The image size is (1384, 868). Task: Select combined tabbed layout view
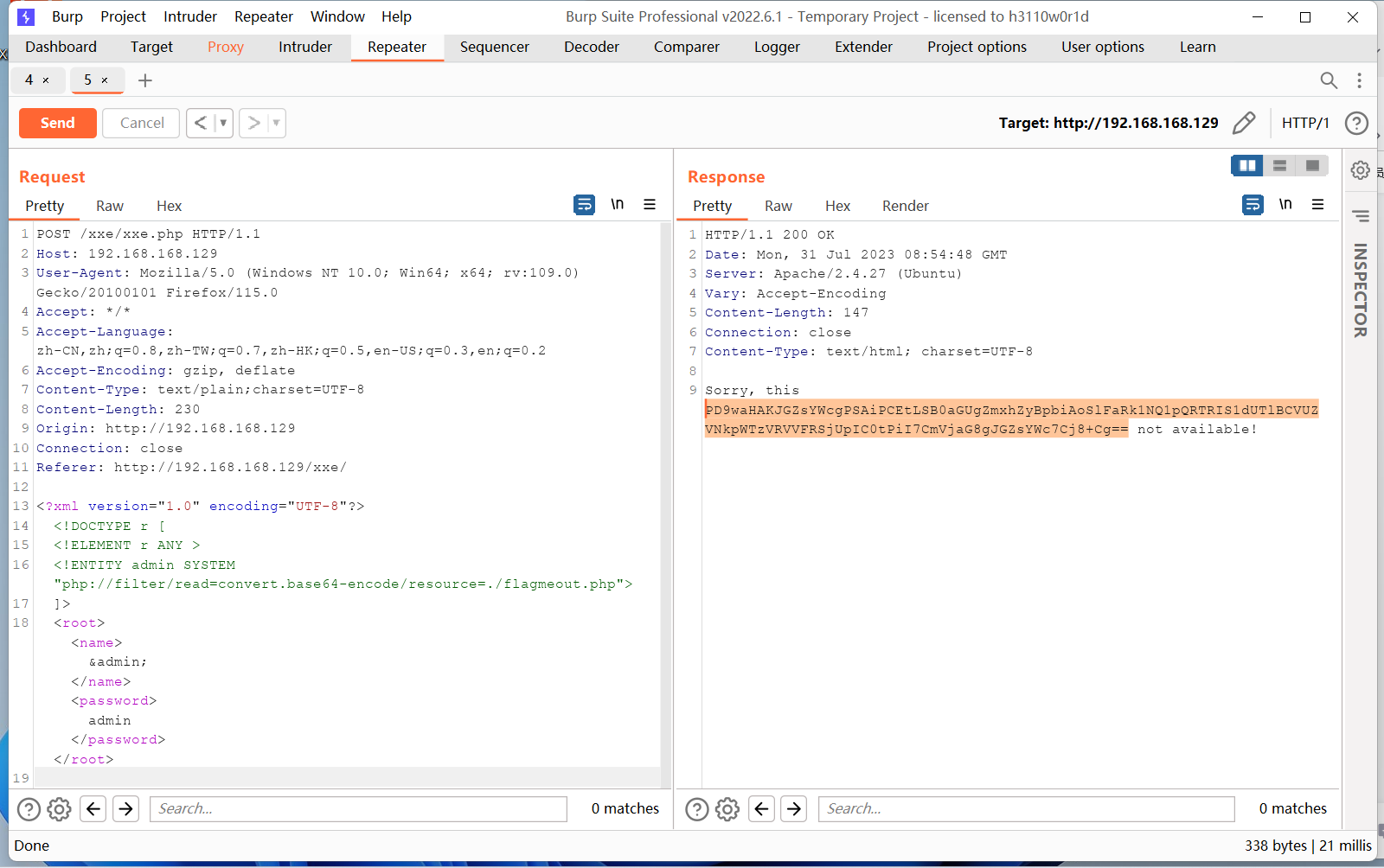pos(1312,165)
